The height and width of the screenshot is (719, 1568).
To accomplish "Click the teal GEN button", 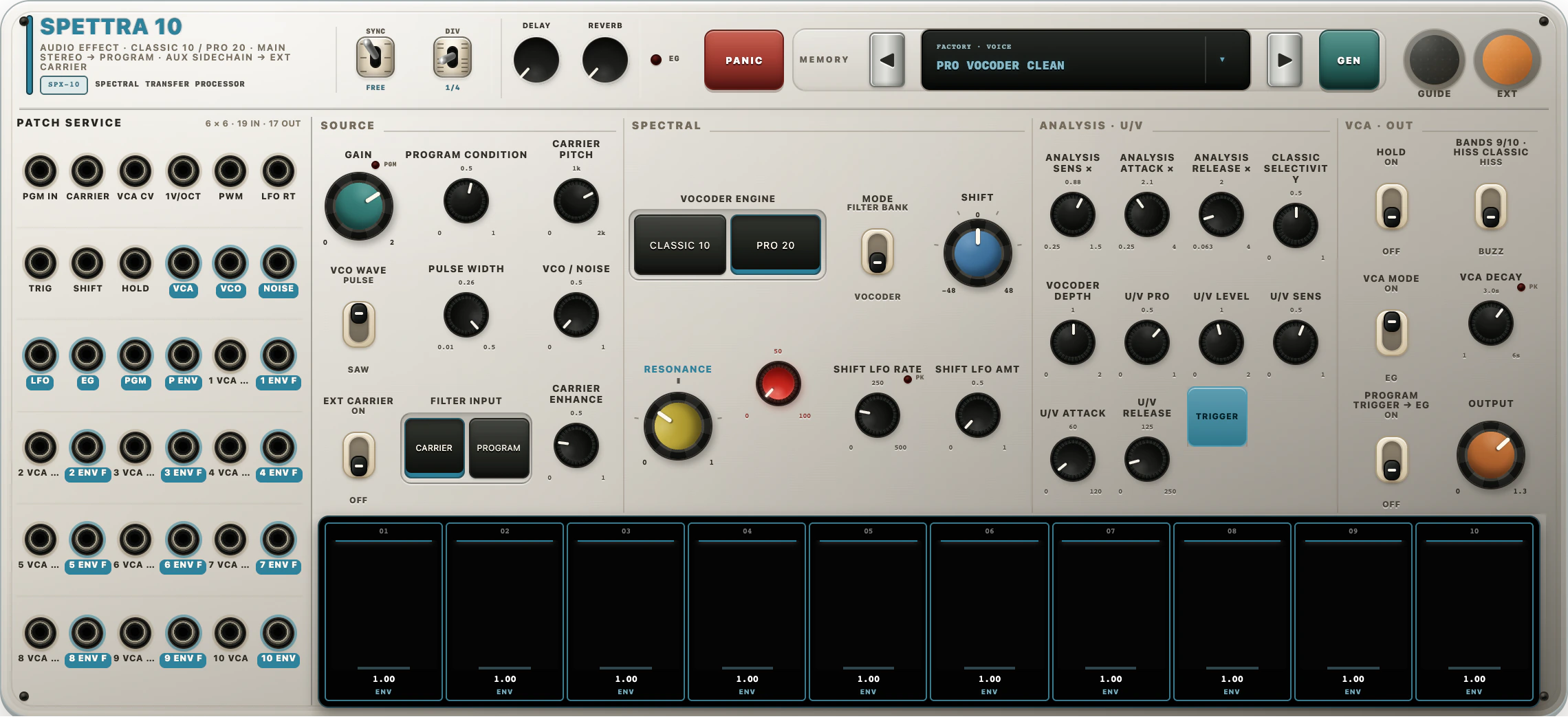I will click(1349, 60).
